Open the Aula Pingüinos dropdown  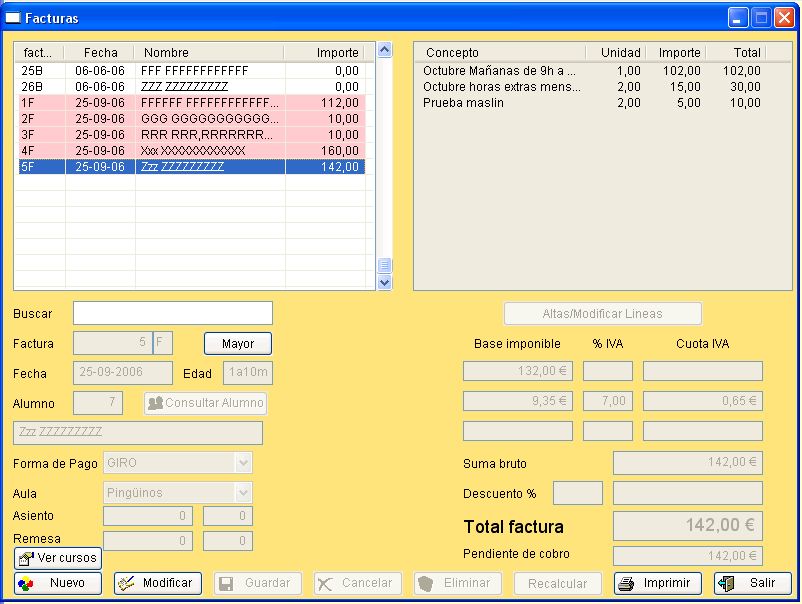click(x=242, y=492)
